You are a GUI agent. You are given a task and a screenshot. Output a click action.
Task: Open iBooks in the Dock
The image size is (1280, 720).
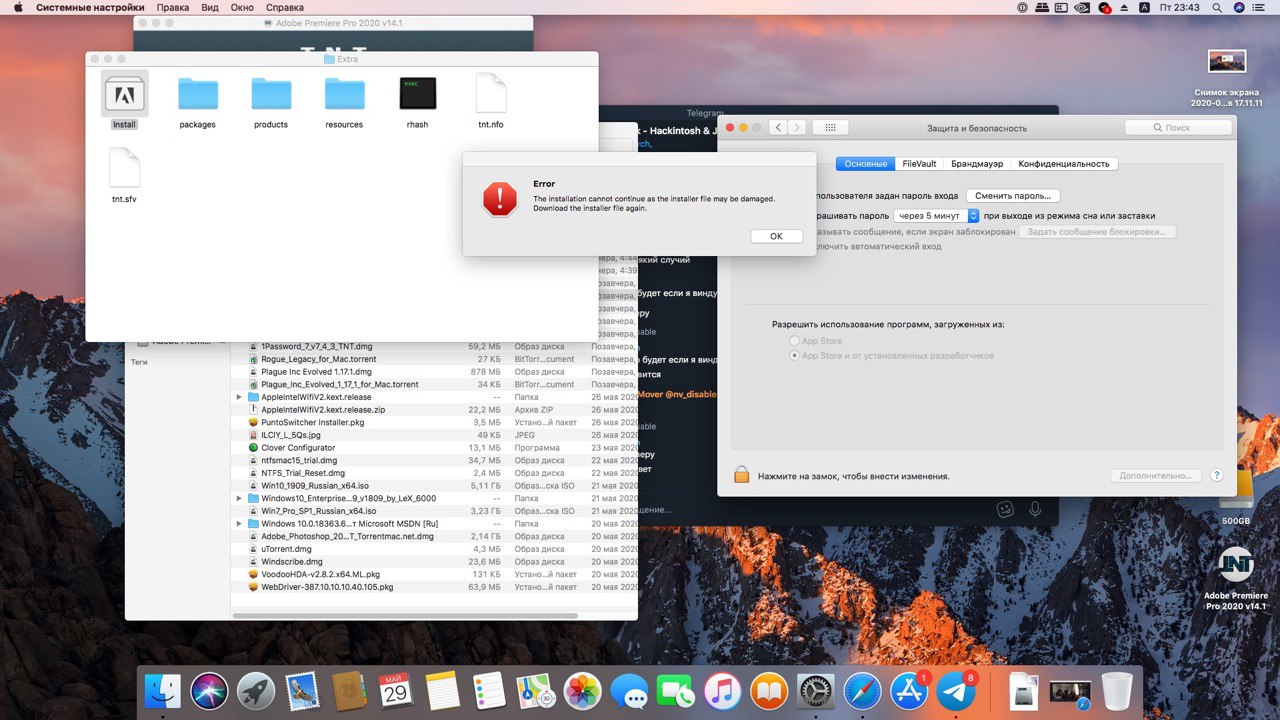coord(769,691)
